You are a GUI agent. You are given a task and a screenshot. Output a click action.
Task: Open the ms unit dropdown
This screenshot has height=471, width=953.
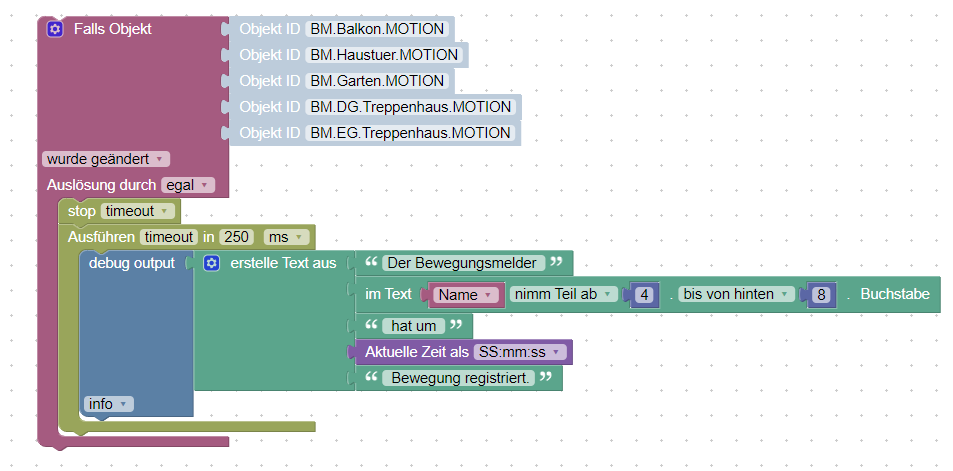(286, 237)
